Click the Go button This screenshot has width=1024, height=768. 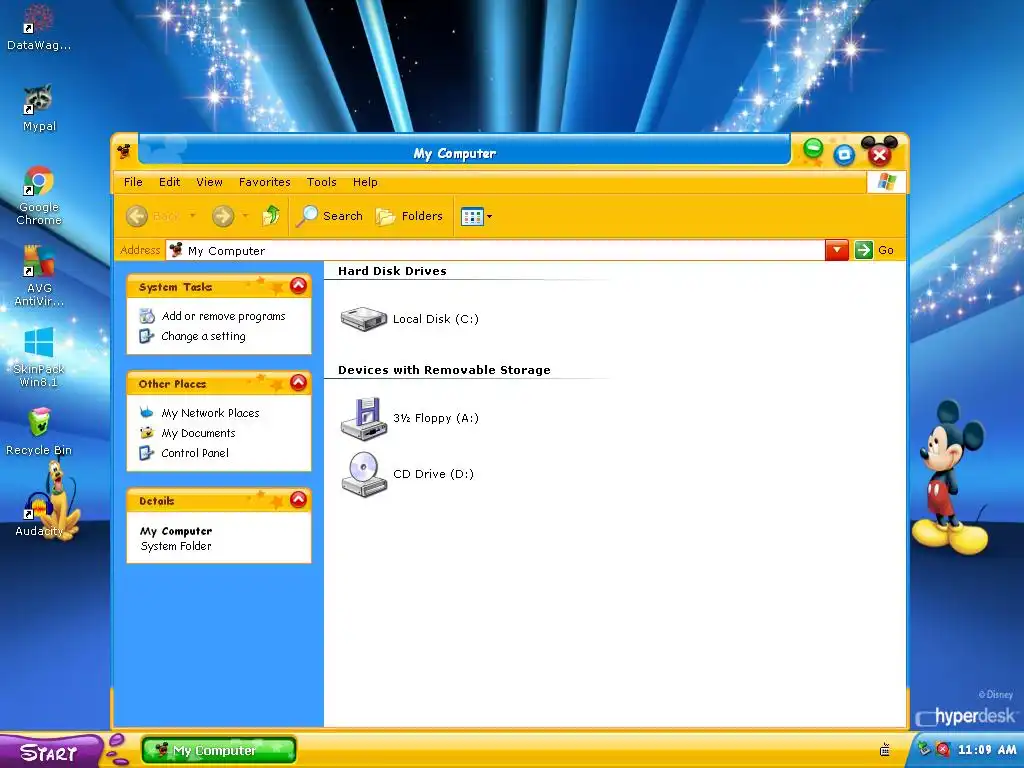pyautogui.click(x=874, y=250)
